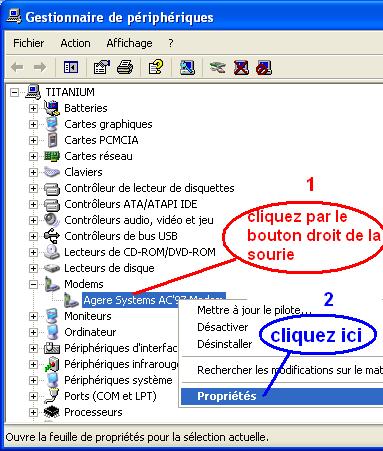This screenshot has height=451, width=383.
Task: Select the Périphériques infrarouge label
Action: pyautogui.click(x=122, y=364)
